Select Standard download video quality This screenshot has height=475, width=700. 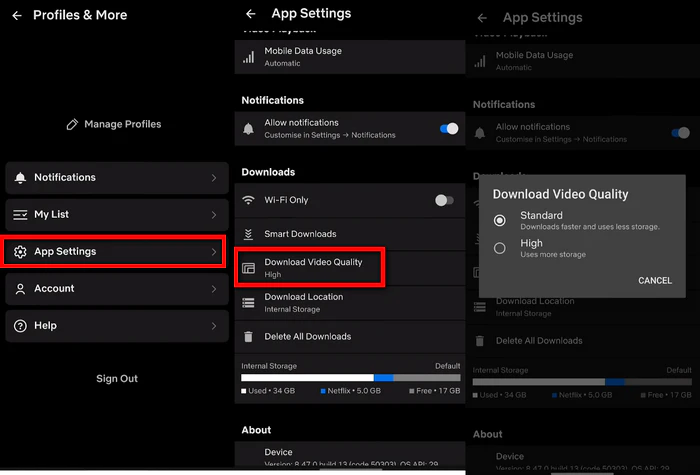500,220
